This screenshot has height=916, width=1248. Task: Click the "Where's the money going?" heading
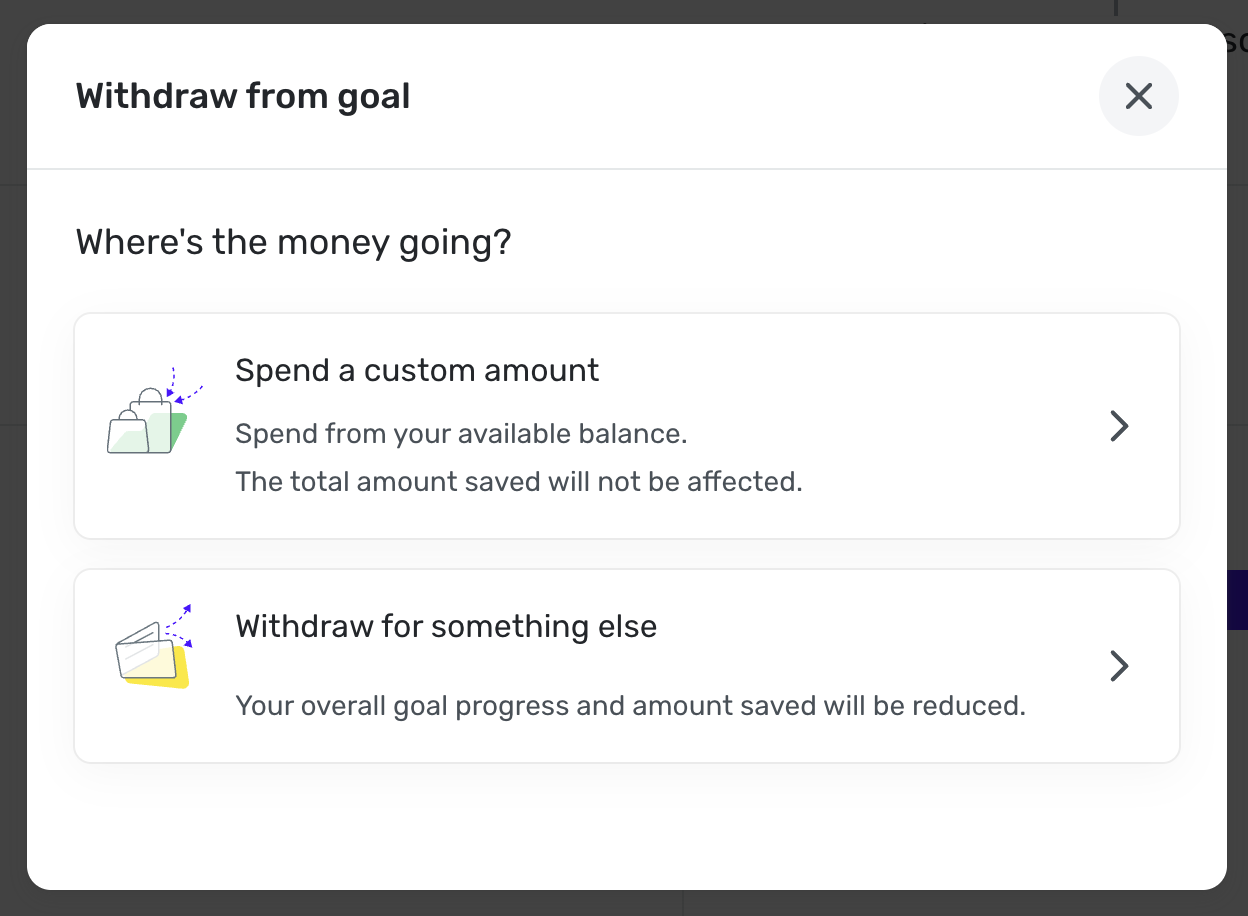(293, 243)
